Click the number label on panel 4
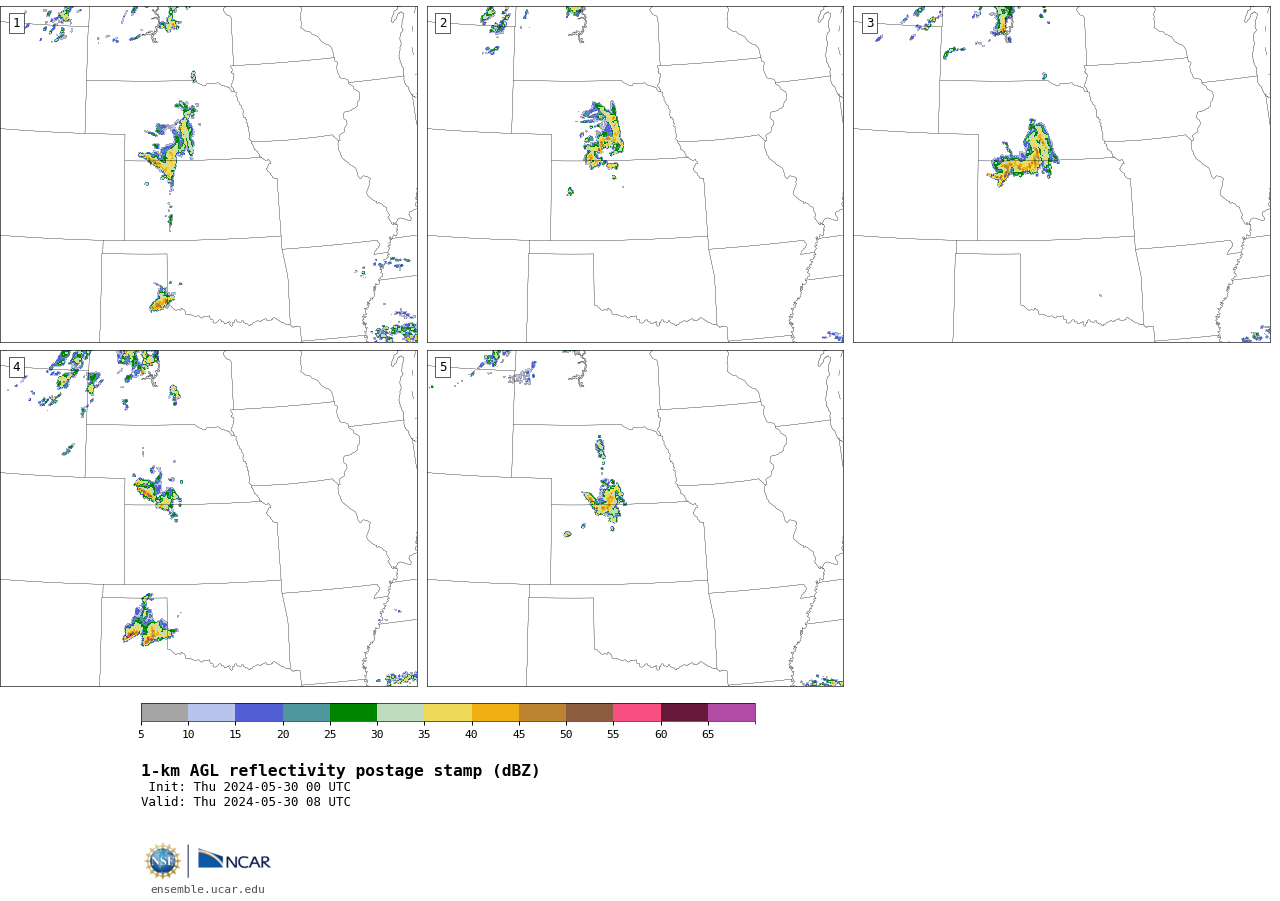 pos(16,367)
